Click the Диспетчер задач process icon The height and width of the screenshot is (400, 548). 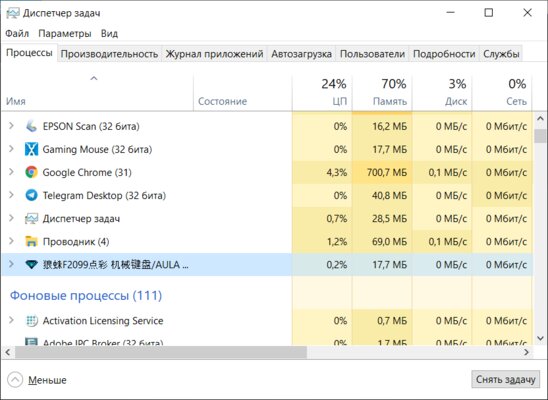pos(31,219)
